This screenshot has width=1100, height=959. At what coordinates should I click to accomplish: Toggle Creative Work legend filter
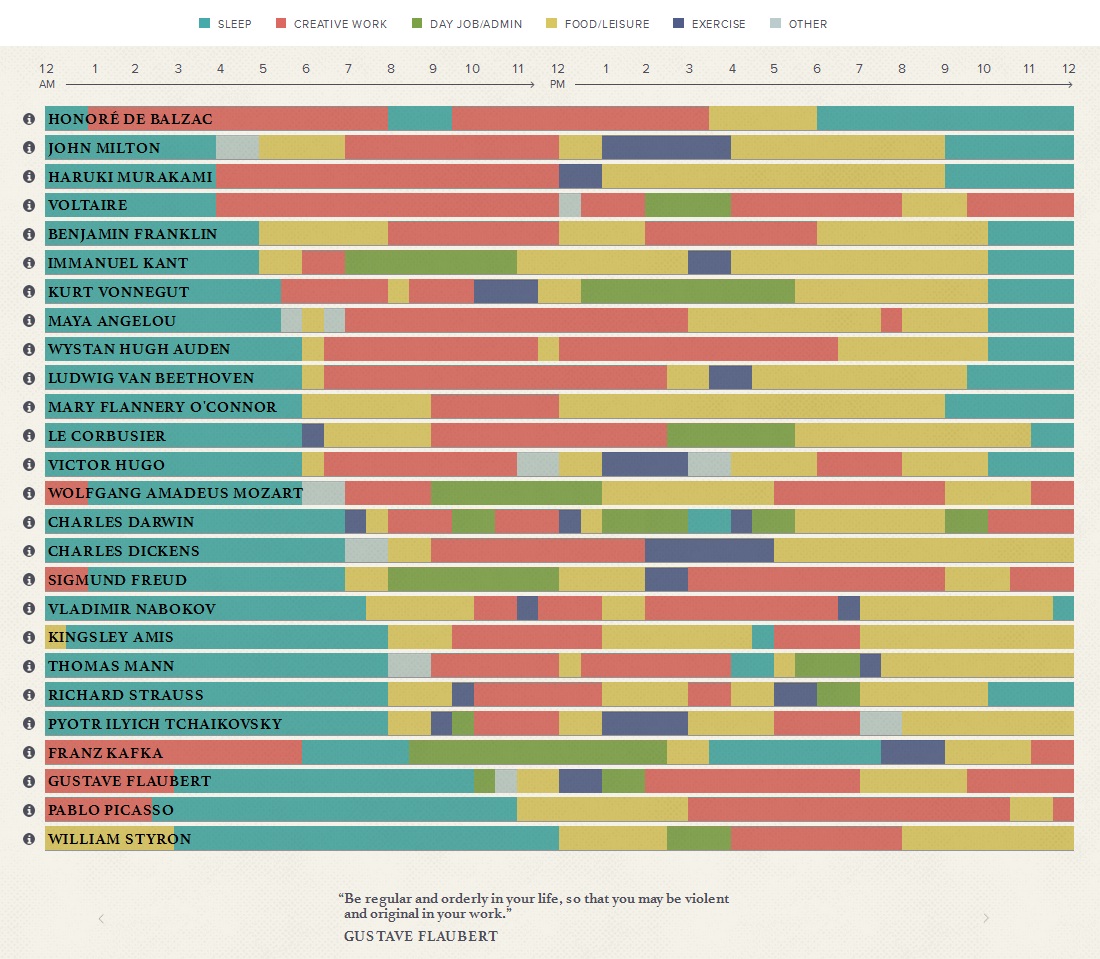[x=331, y=24]
